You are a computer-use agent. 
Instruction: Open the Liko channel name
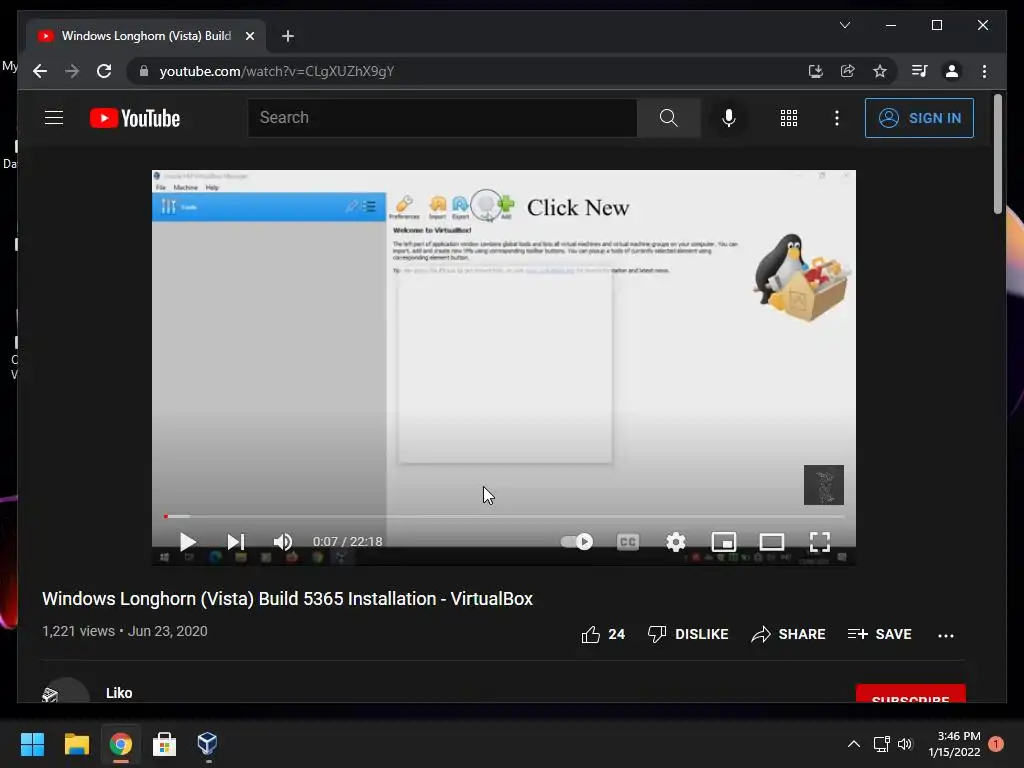pos(119,693)
